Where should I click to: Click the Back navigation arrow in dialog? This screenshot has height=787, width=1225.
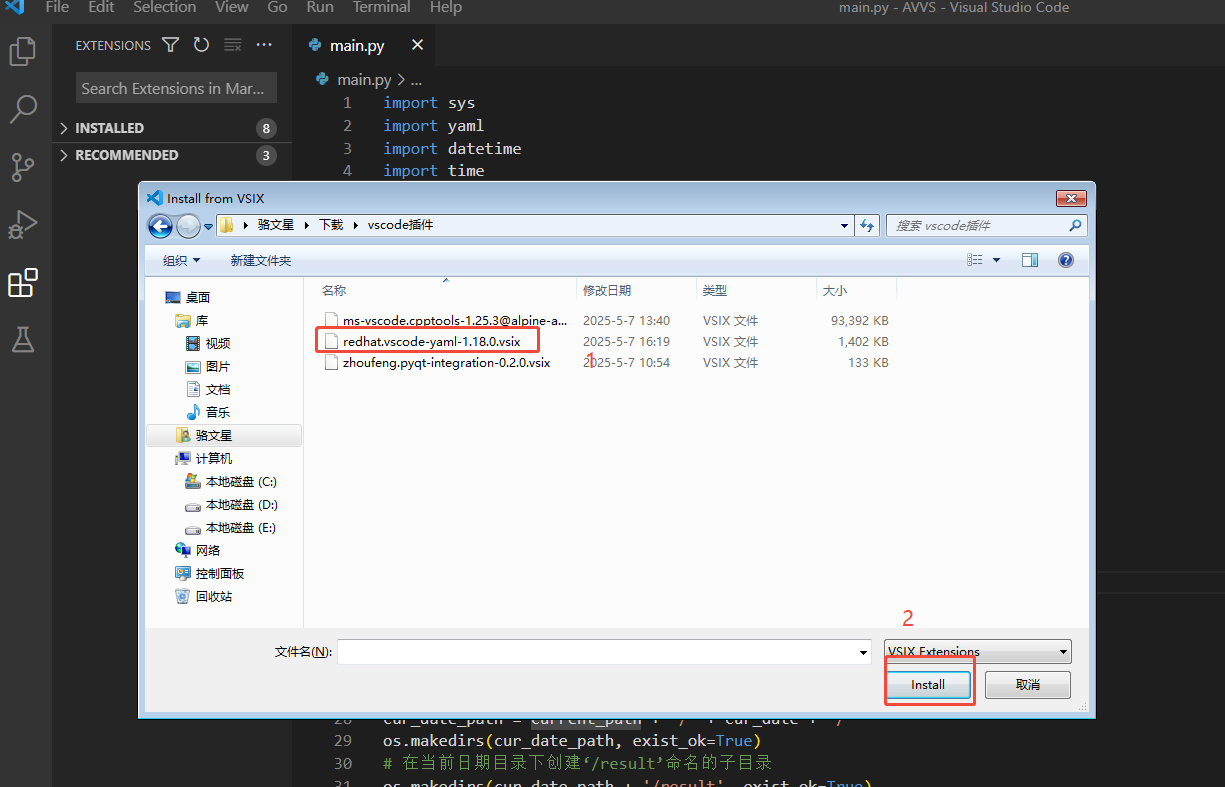[160, 226]
